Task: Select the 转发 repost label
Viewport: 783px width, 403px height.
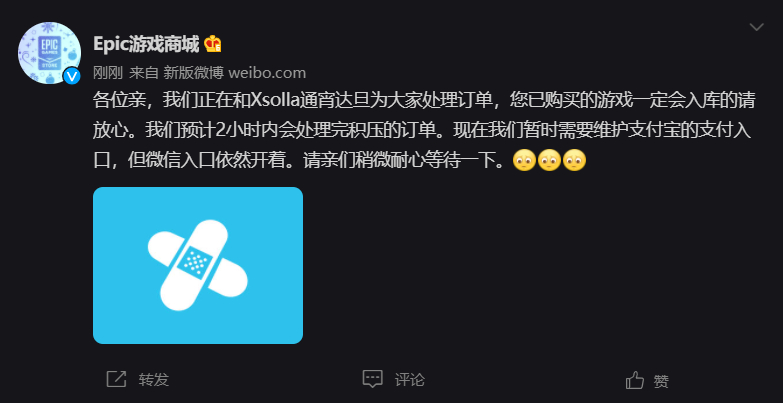Action: (154, 380)
